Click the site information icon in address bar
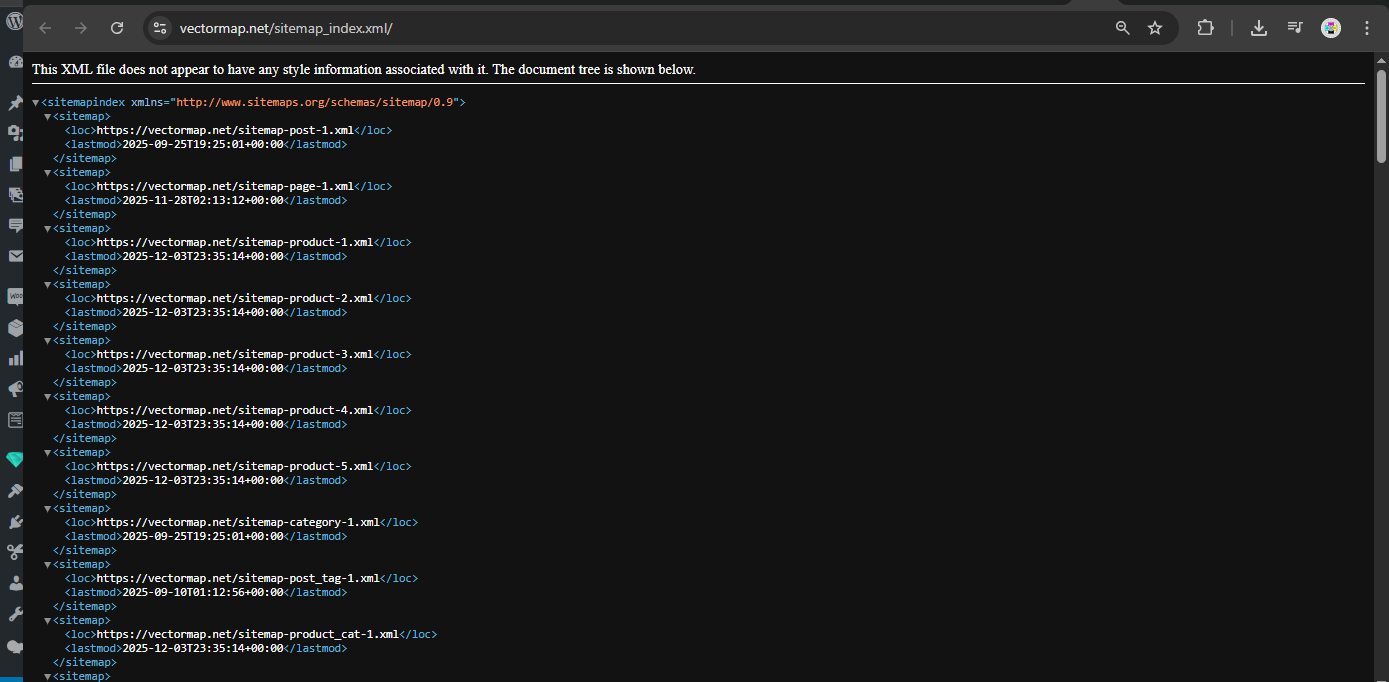 pos(160,28)
